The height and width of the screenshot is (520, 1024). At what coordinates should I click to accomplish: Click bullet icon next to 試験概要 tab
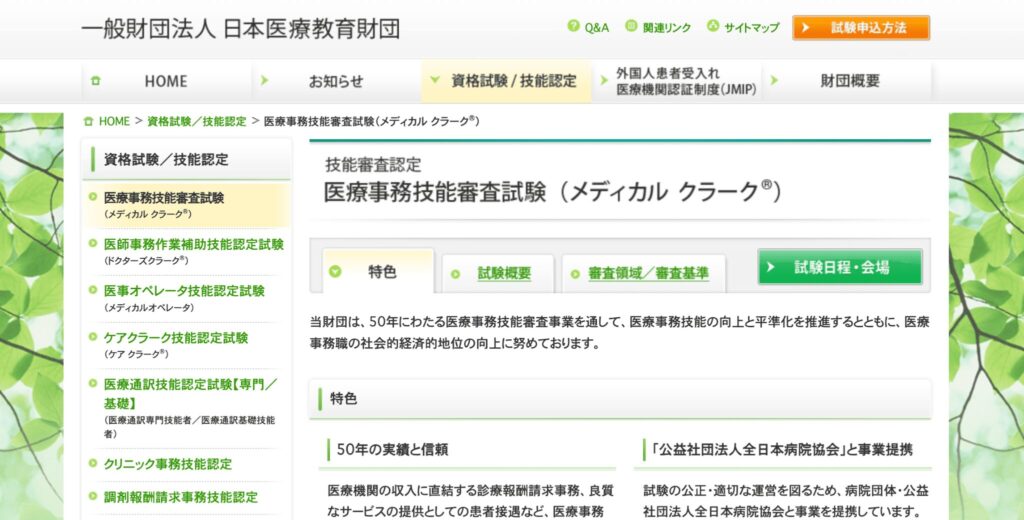click(x=456, y=274)
